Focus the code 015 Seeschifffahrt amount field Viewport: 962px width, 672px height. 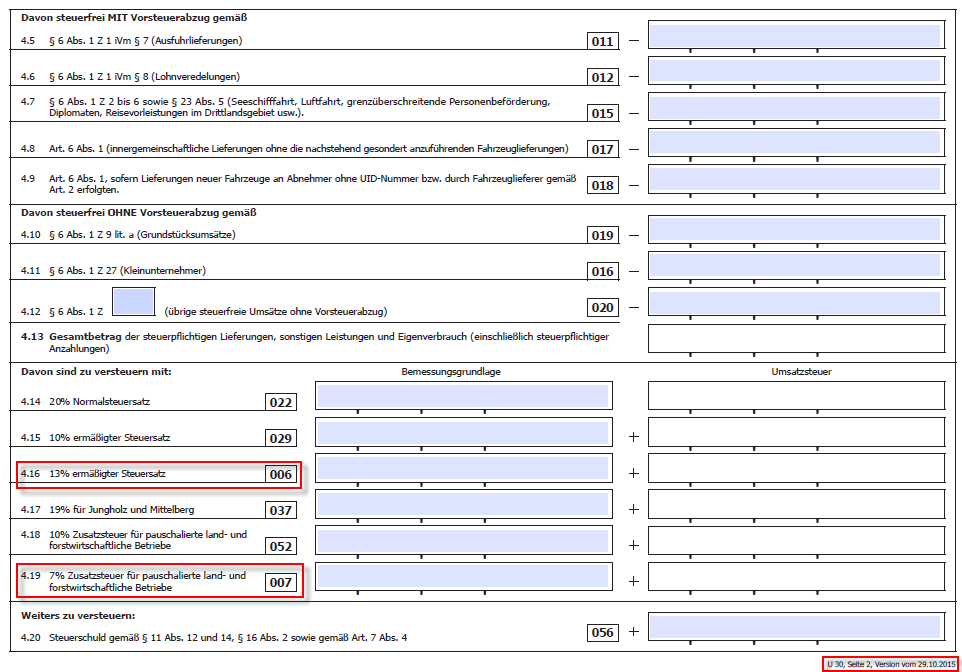(794, 107)
